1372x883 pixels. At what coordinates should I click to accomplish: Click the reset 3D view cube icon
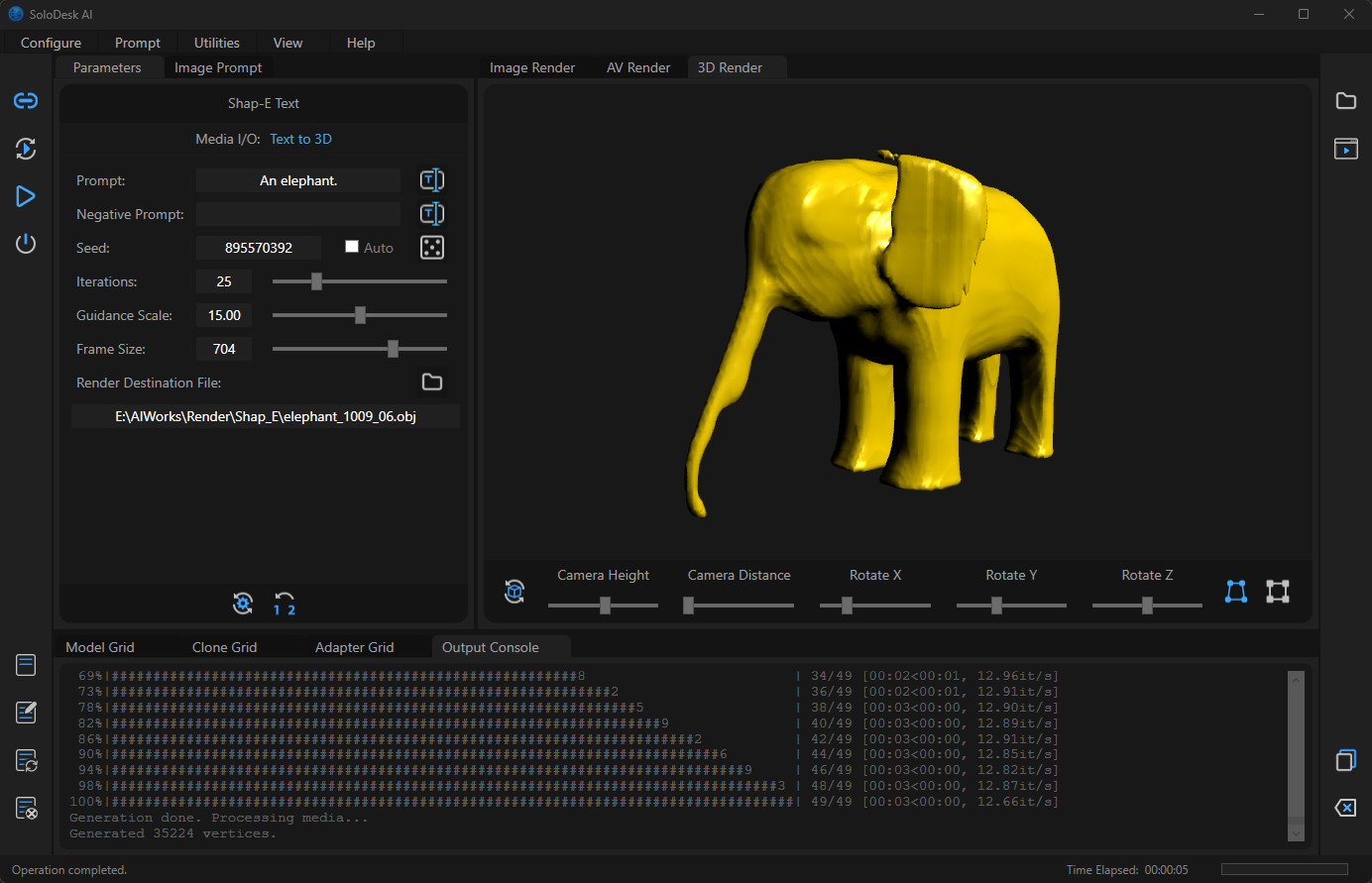tap(514, 592)
